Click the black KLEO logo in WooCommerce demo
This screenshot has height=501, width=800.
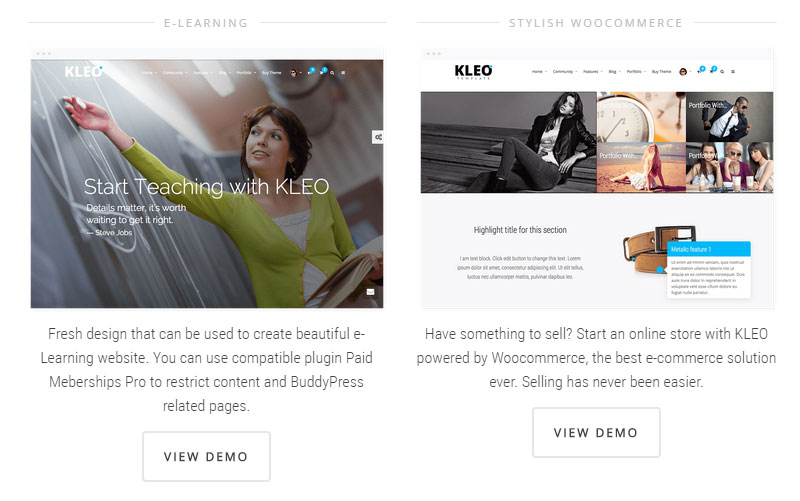(473, 71)
